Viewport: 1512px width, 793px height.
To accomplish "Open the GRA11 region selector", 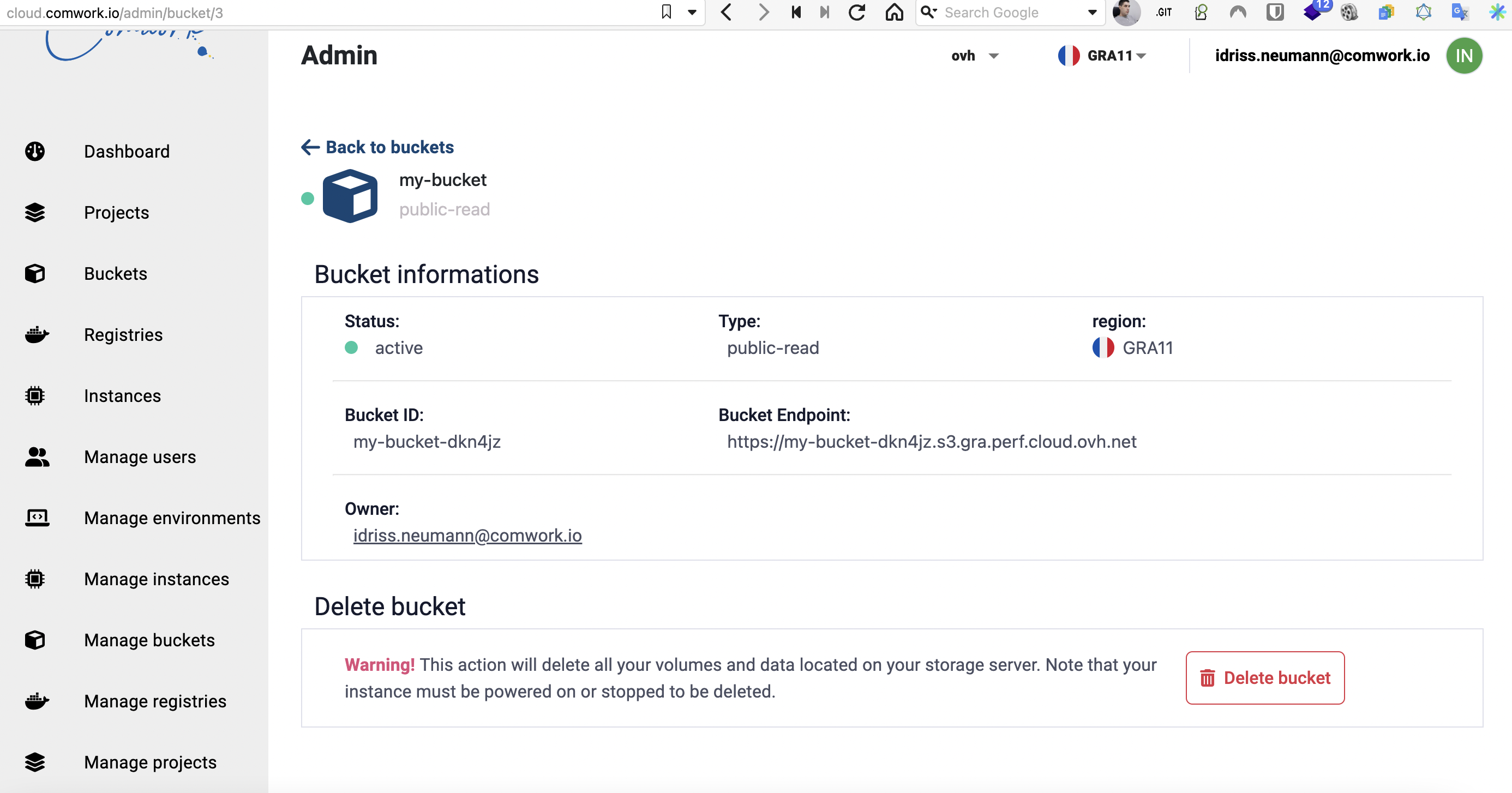I will (x=1102, y=56).
